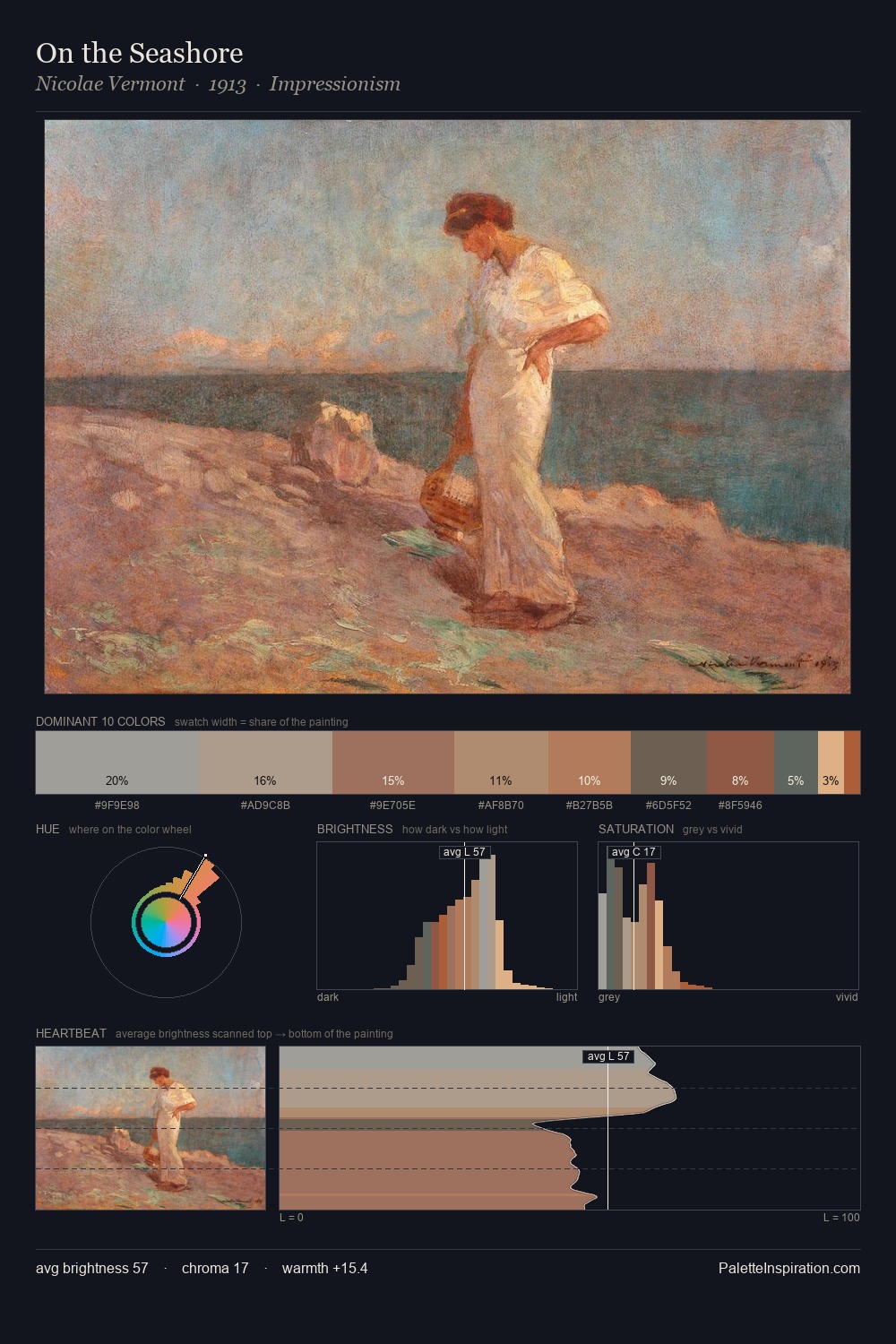Image resolution: width=896 pixels, height=1344 pixels.
Task: Click the 'light' axis label
Action: [566, 997]
